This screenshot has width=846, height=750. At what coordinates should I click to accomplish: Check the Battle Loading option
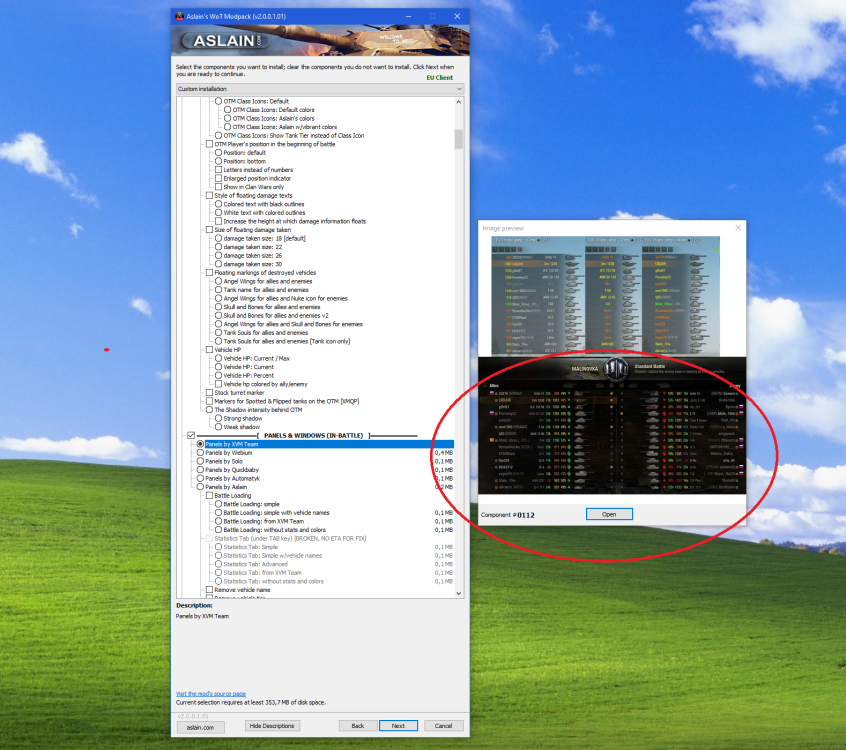209,495
